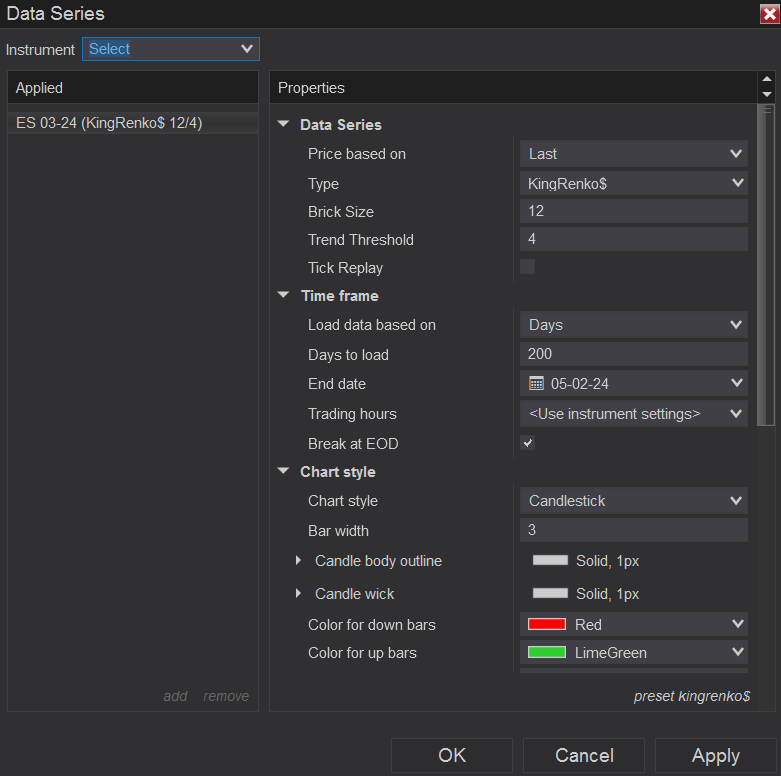781x776 pixels.
Task: Click the LimeGreen up bar swatch
Action: pos(546,652)
